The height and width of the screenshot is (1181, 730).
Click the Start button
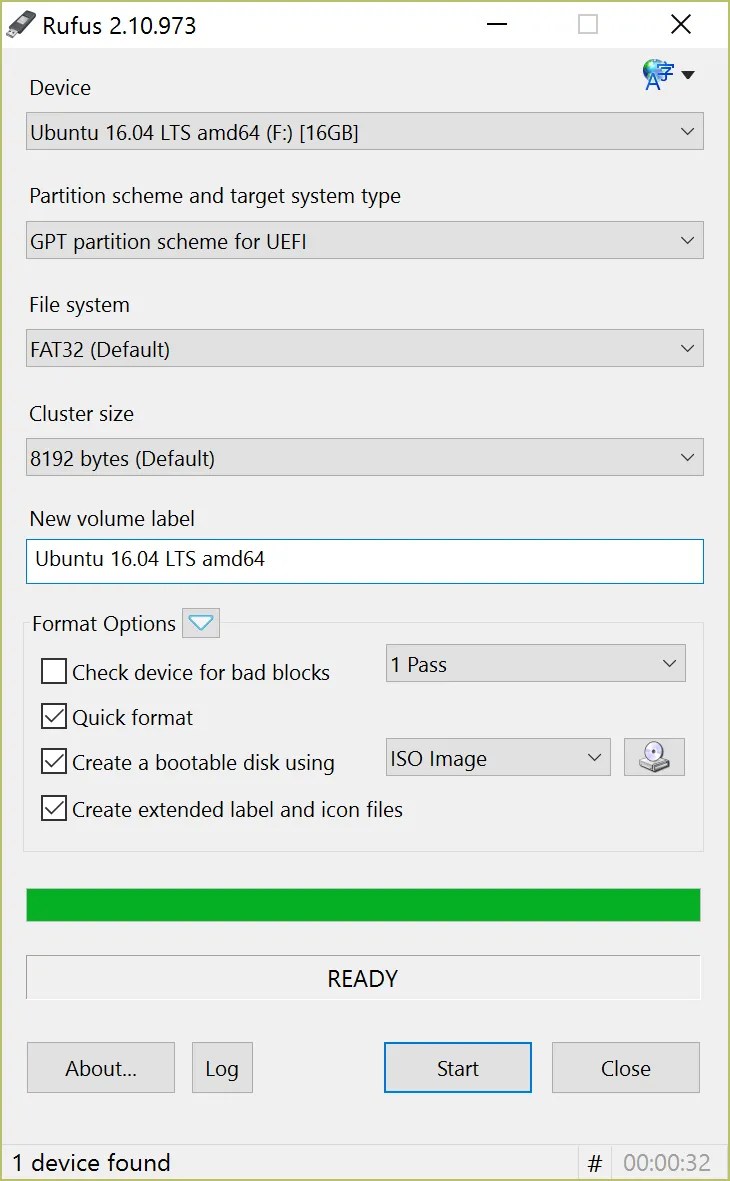(458, 1068)
